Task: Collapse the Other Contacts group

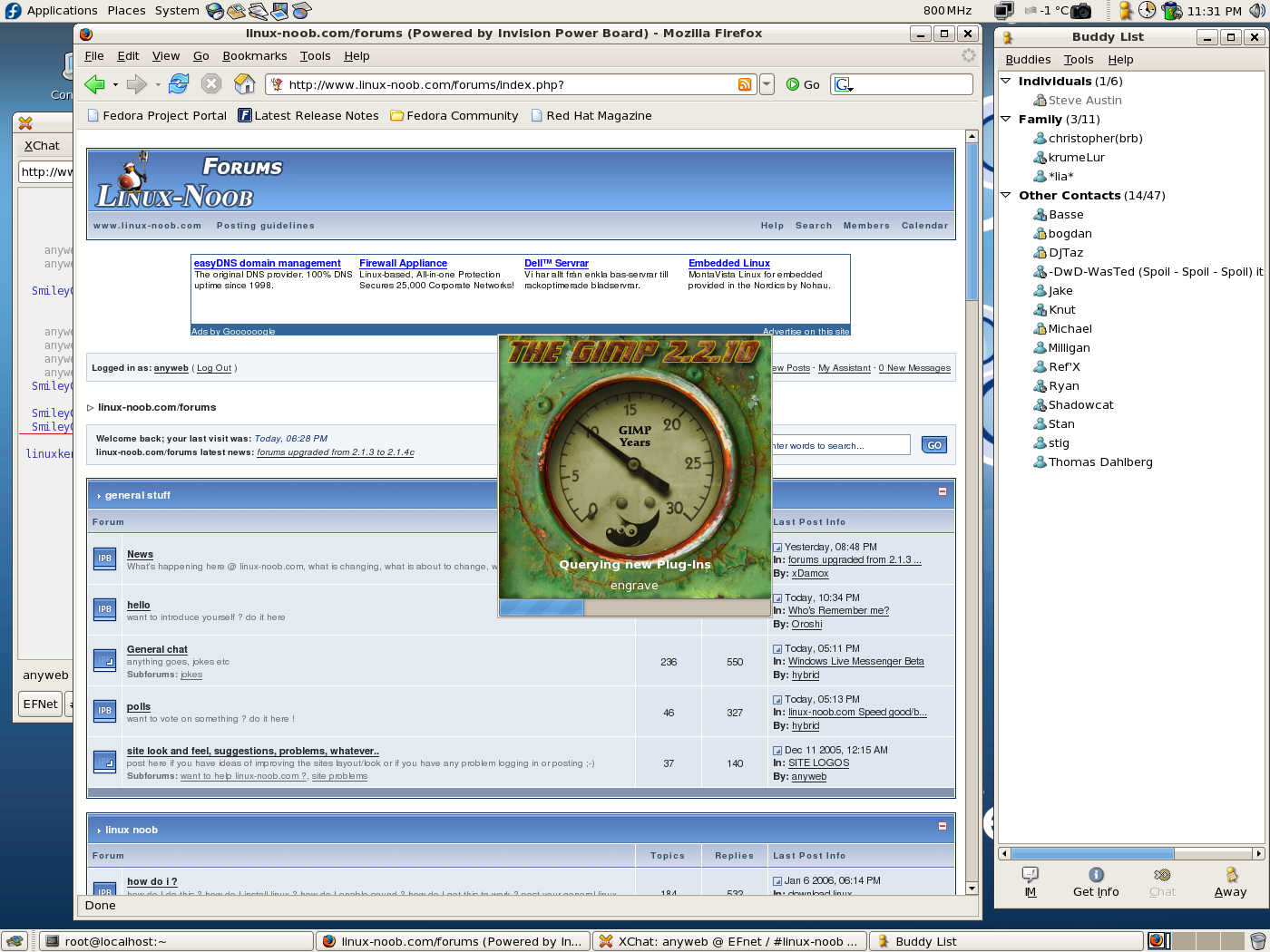Action: pos(1005,195)
